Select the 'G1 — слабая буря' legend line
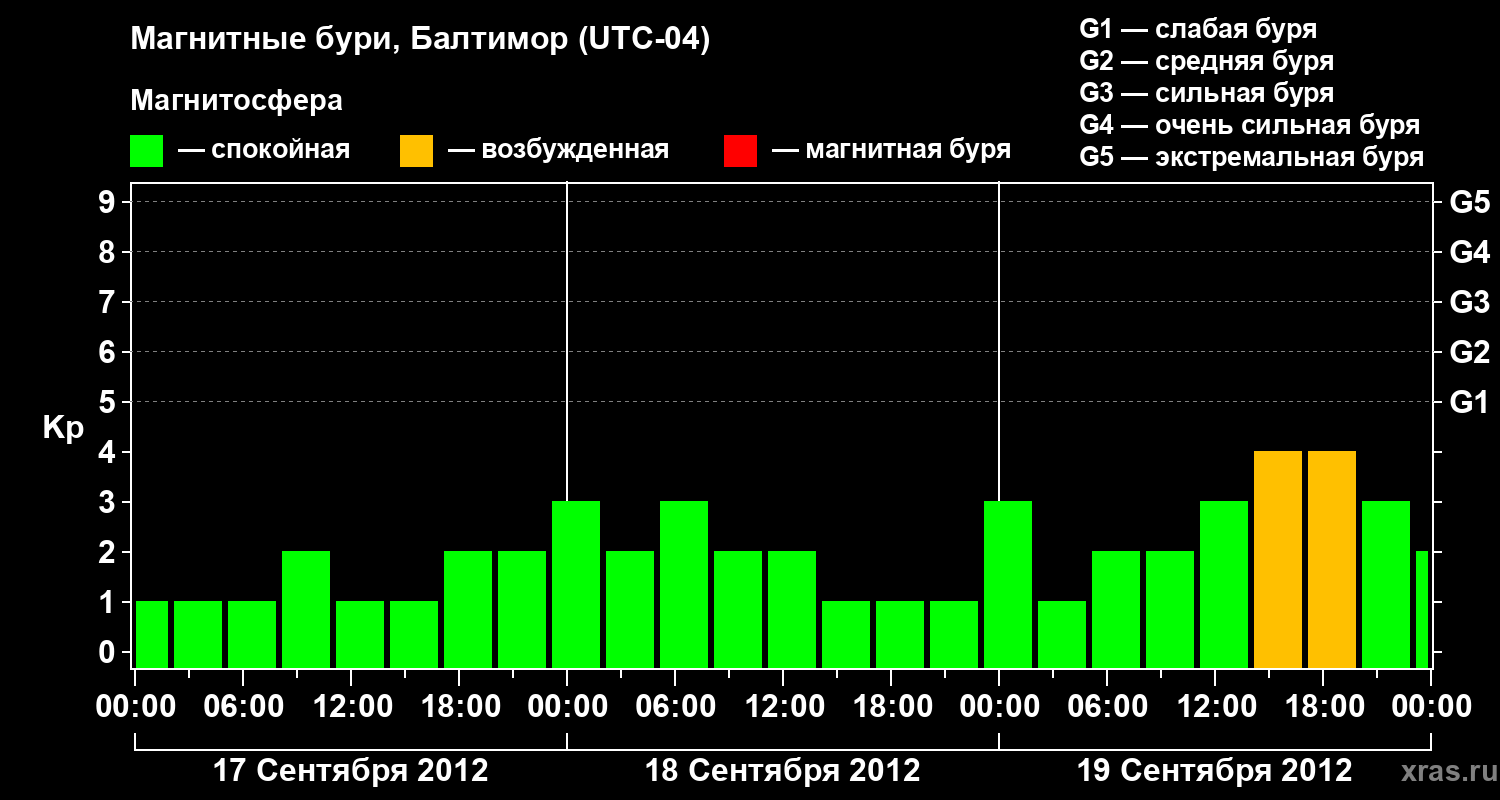Viewport: 1500px width, 800px height. pyautogui.click(x=1198, y=29)
